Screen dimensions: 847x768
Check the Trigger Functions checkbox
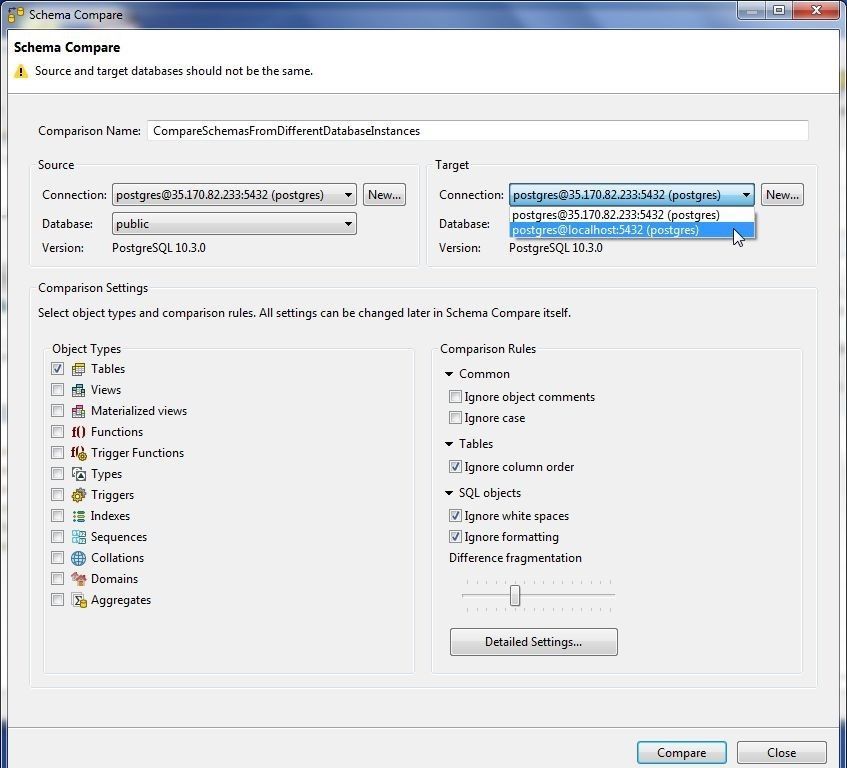pos(57,453)
